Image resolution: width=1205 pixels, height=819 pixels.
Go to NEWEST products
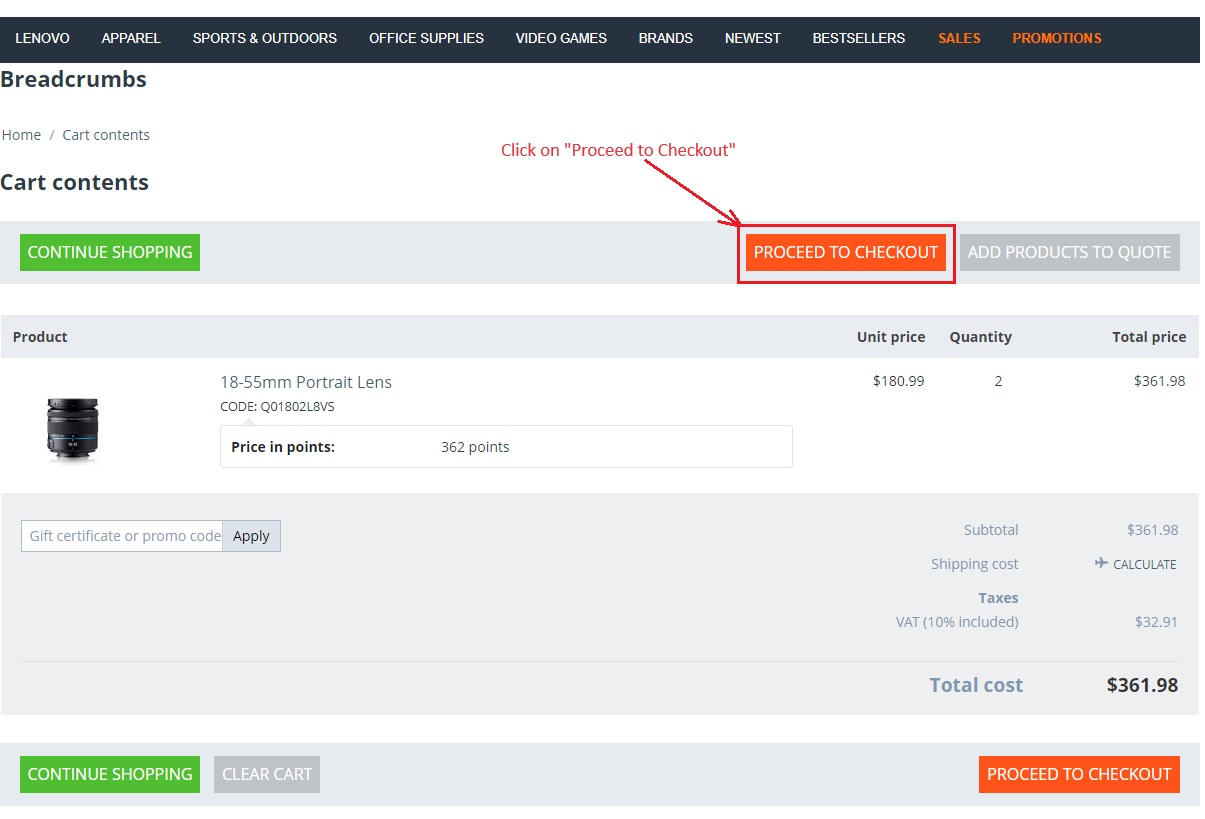click(753, 38)
